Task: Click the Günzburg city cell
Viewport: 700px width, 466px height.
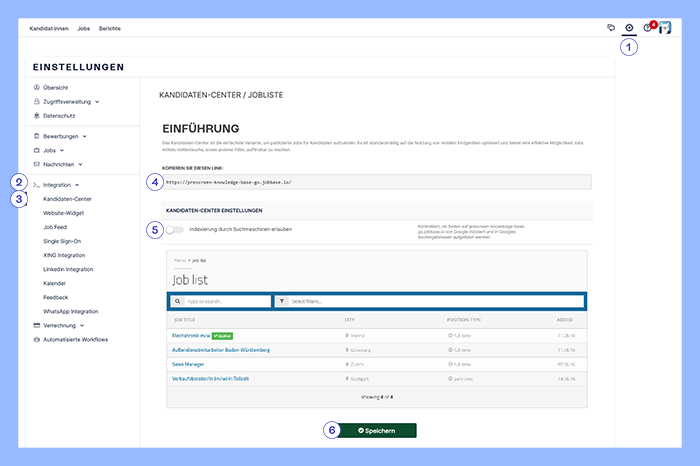Action: pyautogui.click(x=358, y=350)
